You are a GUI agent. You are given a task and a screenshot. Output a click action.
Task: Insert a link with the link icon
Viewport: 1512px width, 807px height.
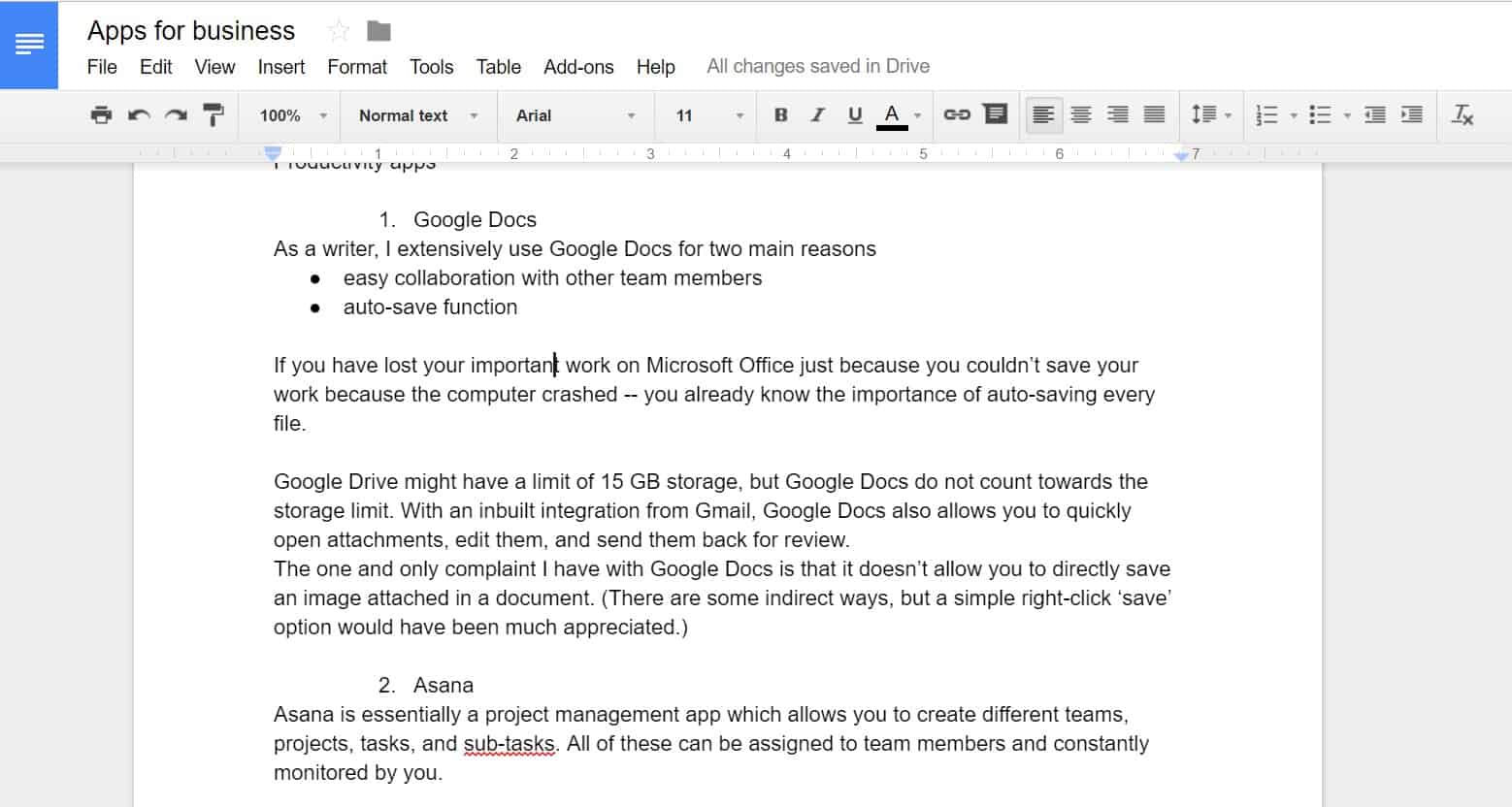pos(957,115)
